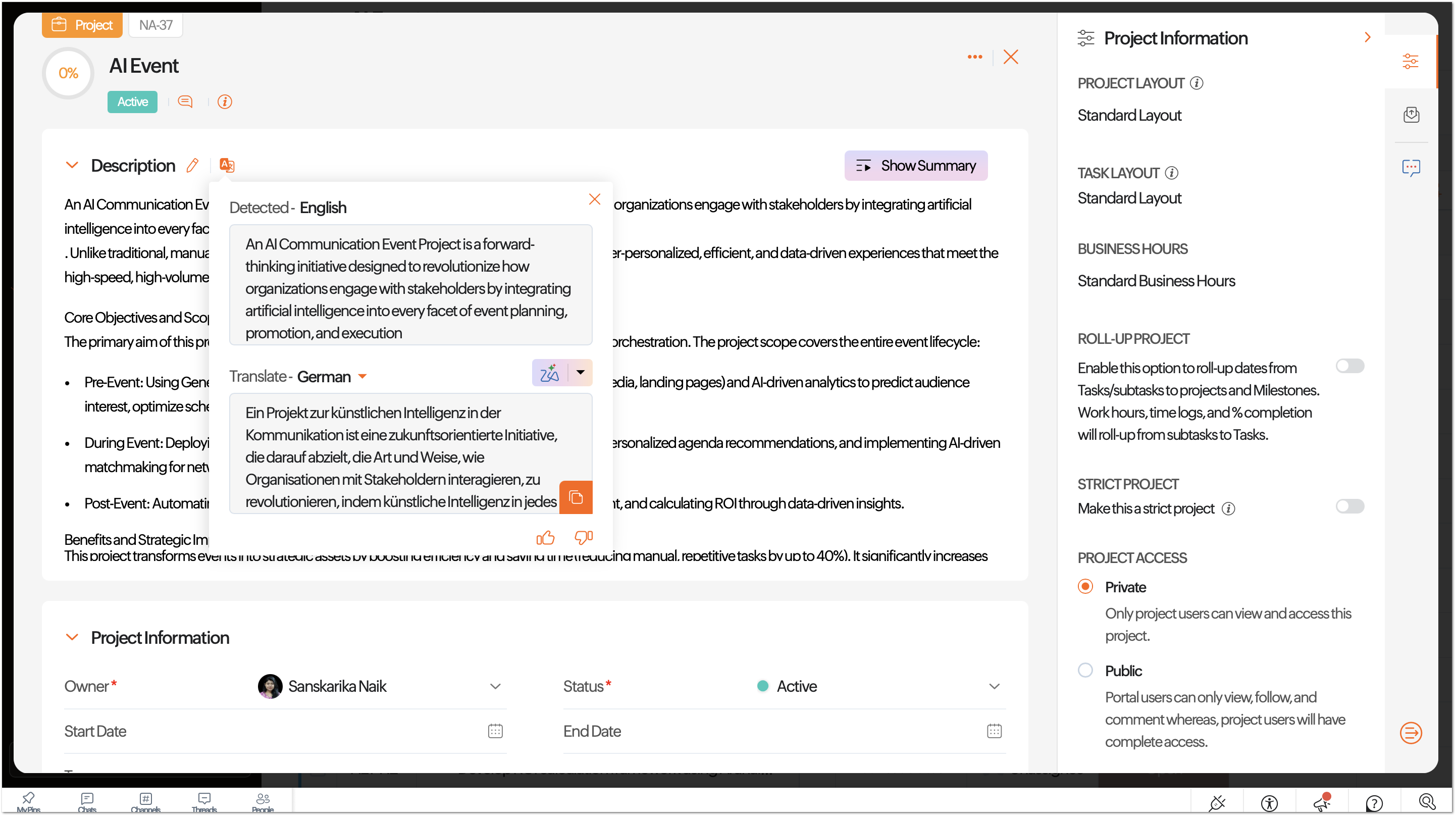The width and height of the screenshot is (1456, 816).
Task: Open the three-dots more options menu
Action: [x=974, y=57]
